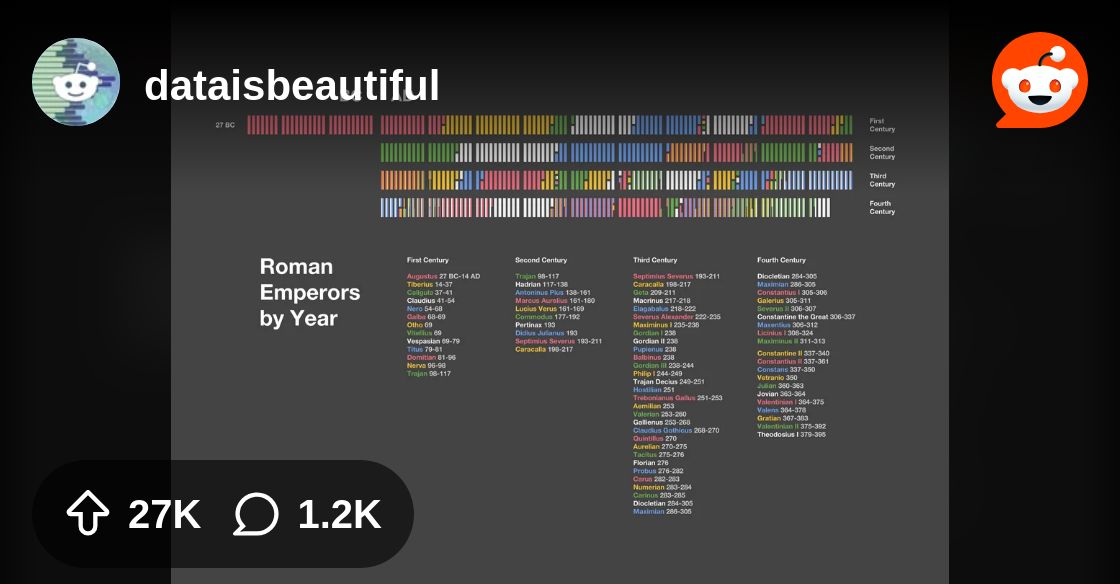This screenshot has height=584, width=1120.
Task: Click the Second Century timeline bar row
Action: click(x=616, y=153)
